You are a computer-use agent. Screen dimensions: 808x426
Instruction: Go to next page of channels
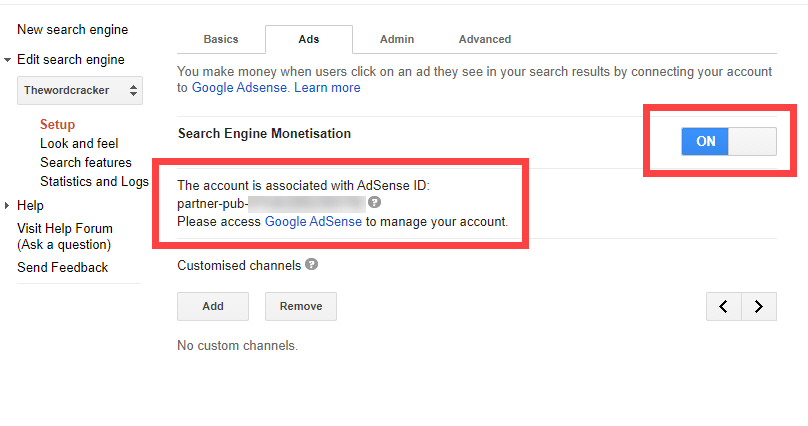coord(759,306)
